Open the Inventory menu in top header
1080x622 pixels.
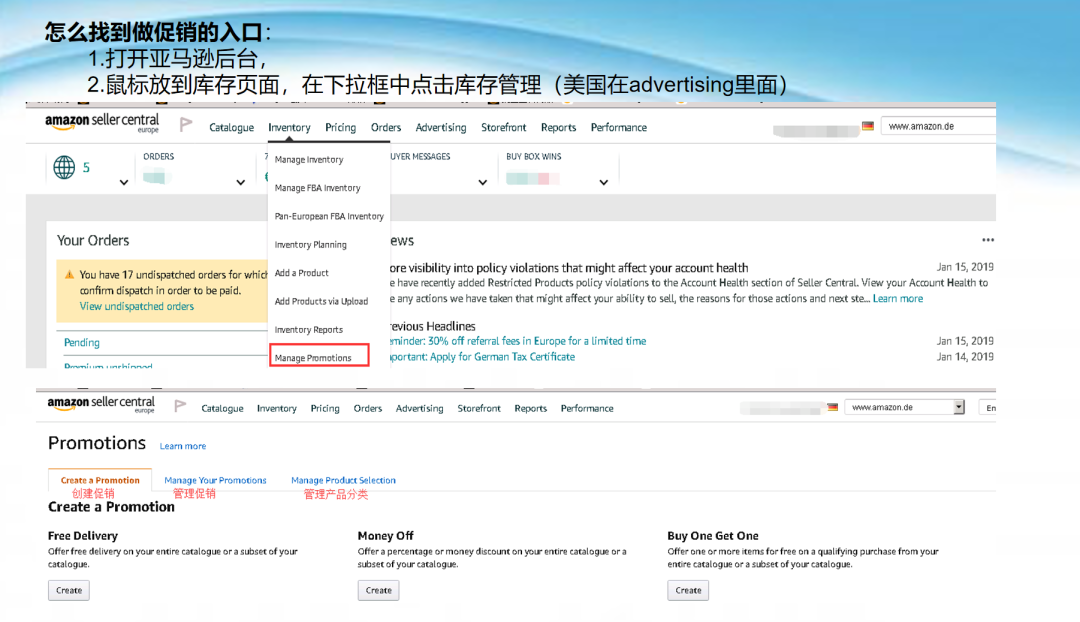(289, 127)
